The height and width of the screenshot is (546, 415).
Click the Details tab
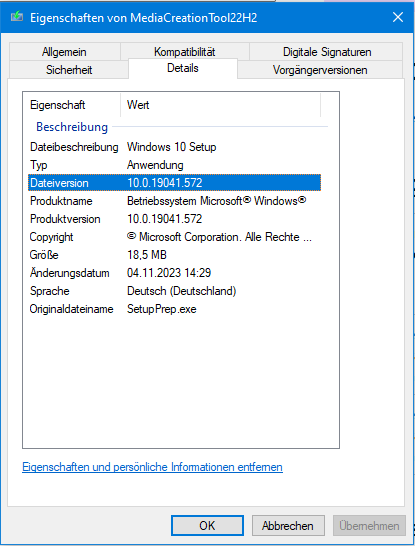tap(183, 68)
